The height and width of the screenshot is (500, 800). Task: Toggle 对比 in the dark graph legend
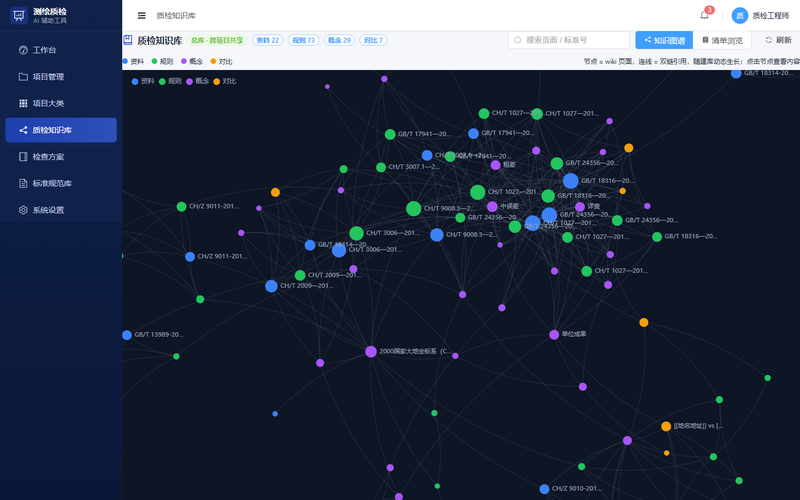pyautogui.click(x=224, y=81)
